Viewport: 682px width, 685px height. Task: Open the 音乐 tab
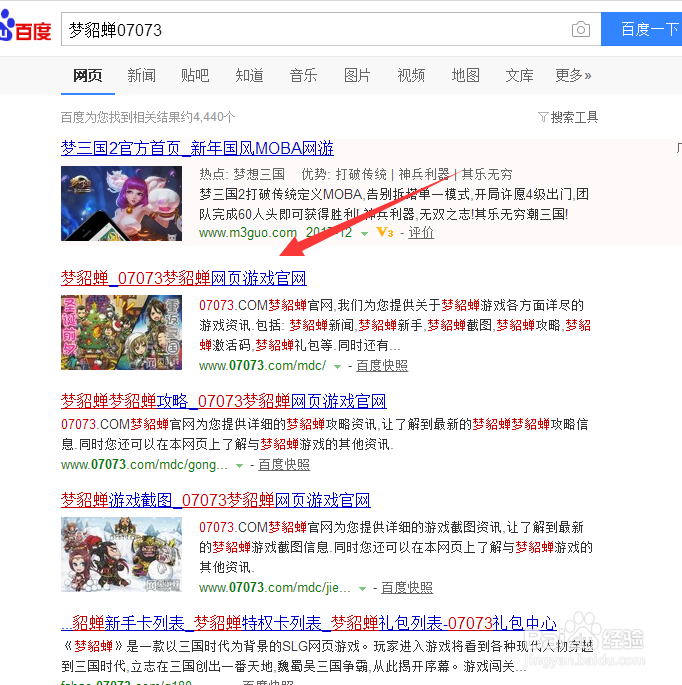pyautogui.click(x=303, y=76)
